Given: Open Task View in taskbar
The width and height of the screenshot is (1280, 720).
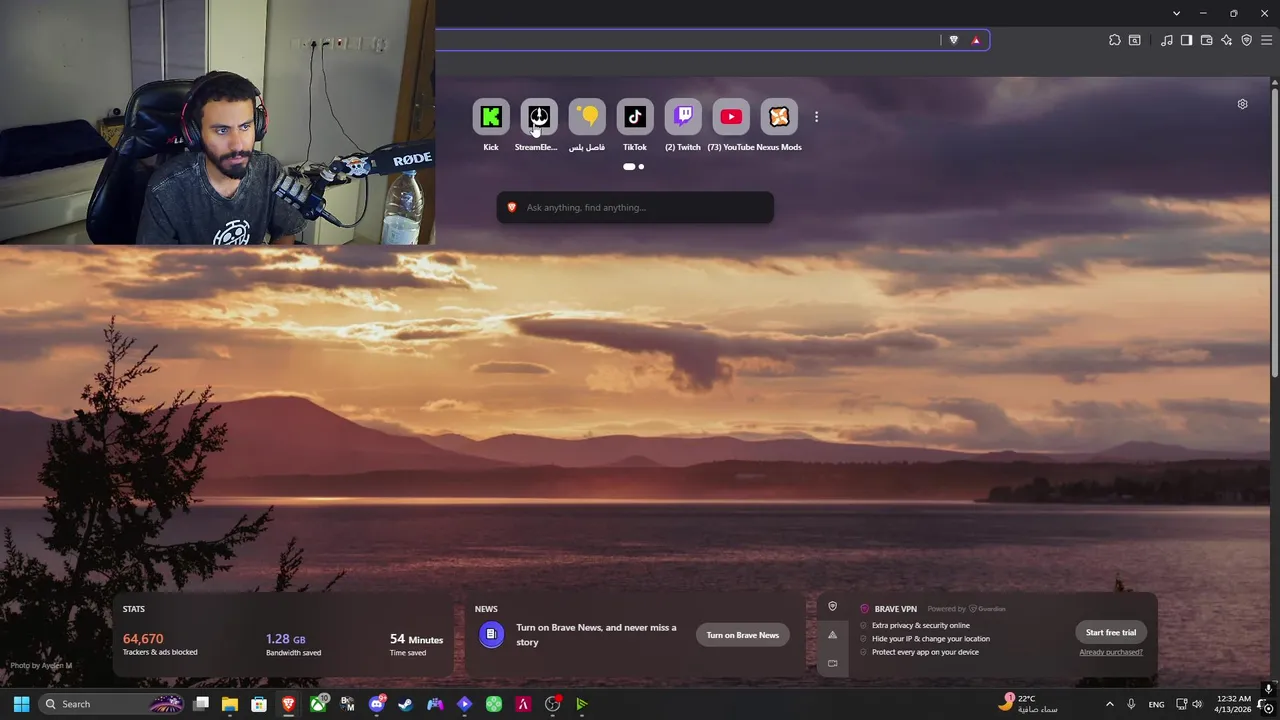Looking at the screenshot, I should (x=201, y=704).
